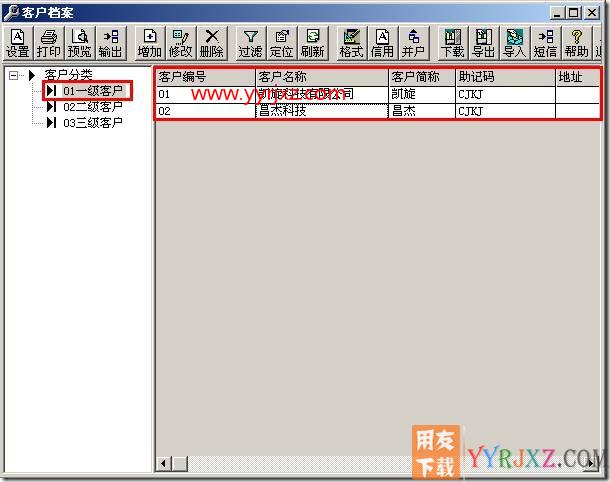Screen dimensions: 610x482
Task: Select customer number cell 02
Action: click(x=205, y=111)
